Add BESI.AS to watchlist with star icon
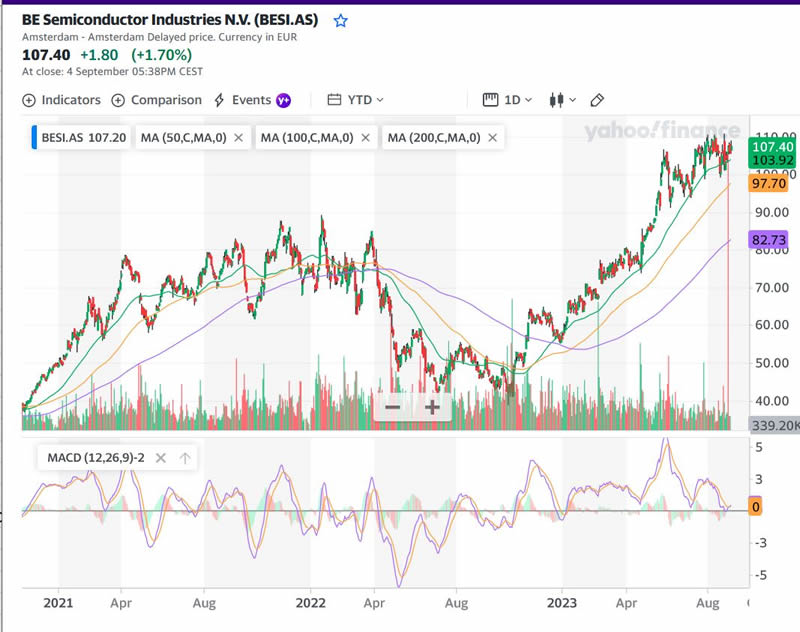 point(341,20)
